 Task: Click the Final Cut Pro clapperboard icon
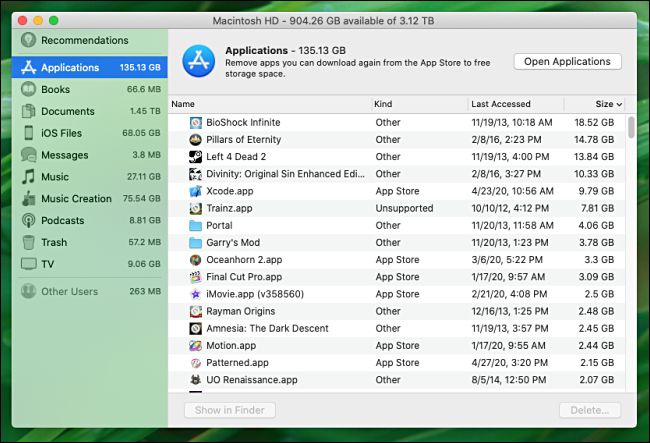pyautogui.click(x=195, y=277)
